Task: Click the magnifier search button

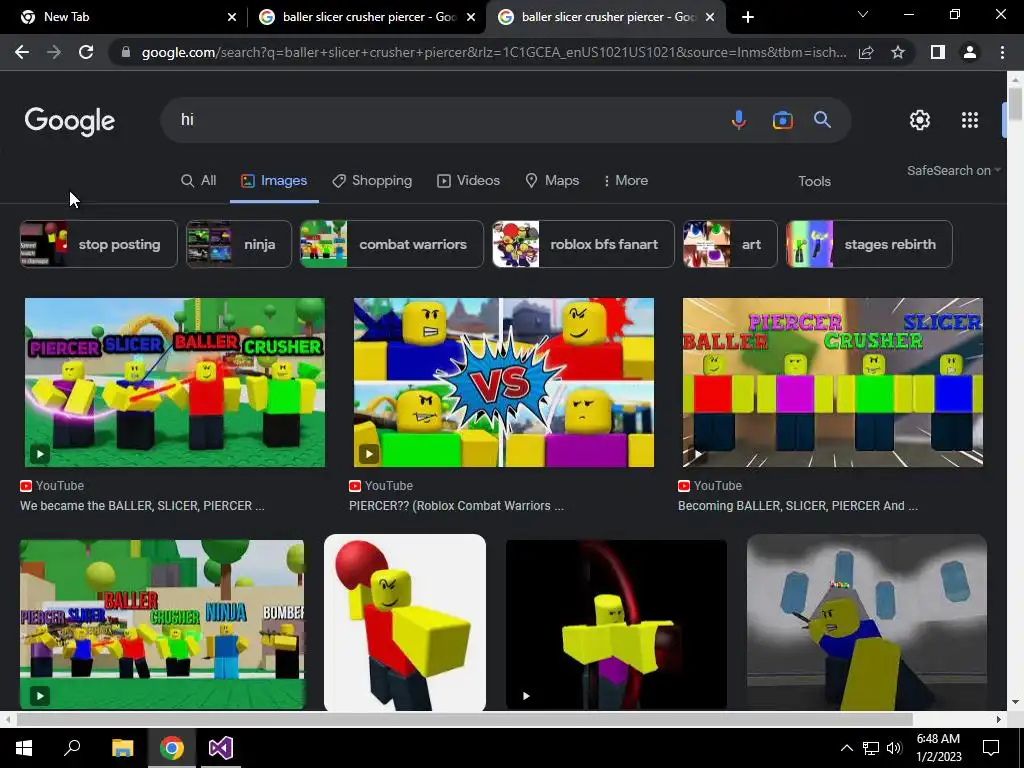Action: [822, 120]
